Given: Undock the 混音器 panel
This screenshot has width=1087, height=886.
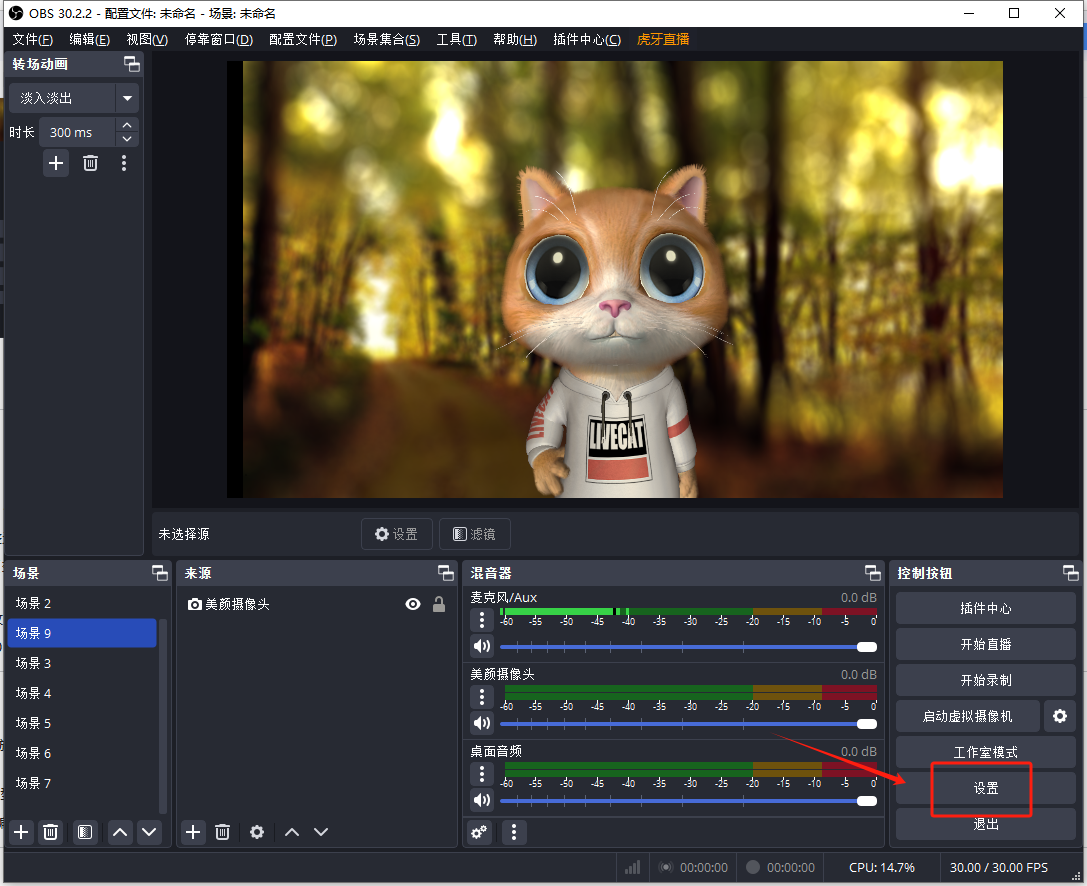Looking at the screenshot, I should pos(873,573).
